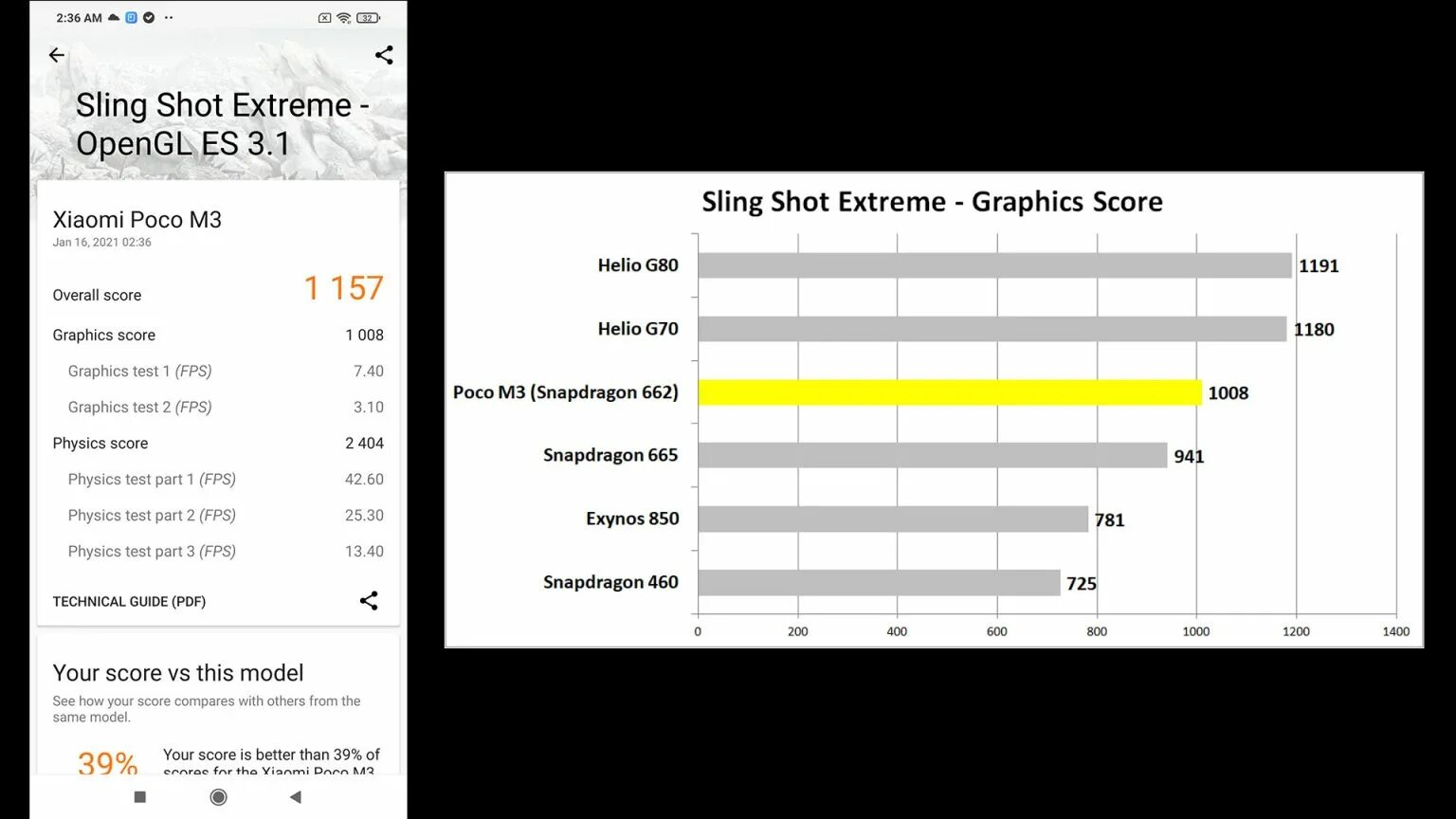This screenshot has width=1456, height=819.
Task: Click the 2:36 AM clock in status bar
Action: [79, 18]
